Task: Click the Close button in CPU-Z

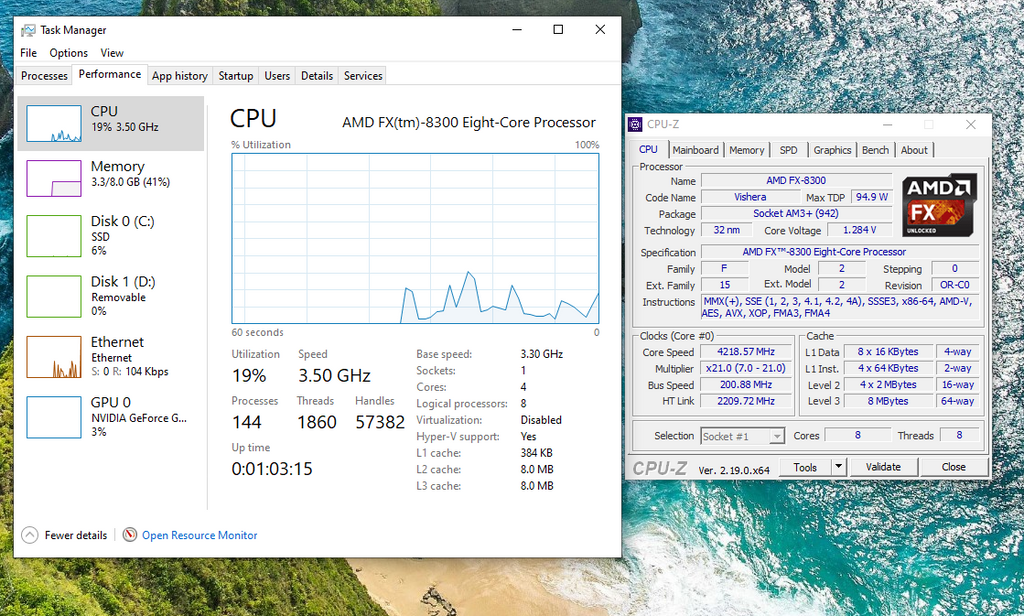Action: pyautogui.click(x=953, y=467)
